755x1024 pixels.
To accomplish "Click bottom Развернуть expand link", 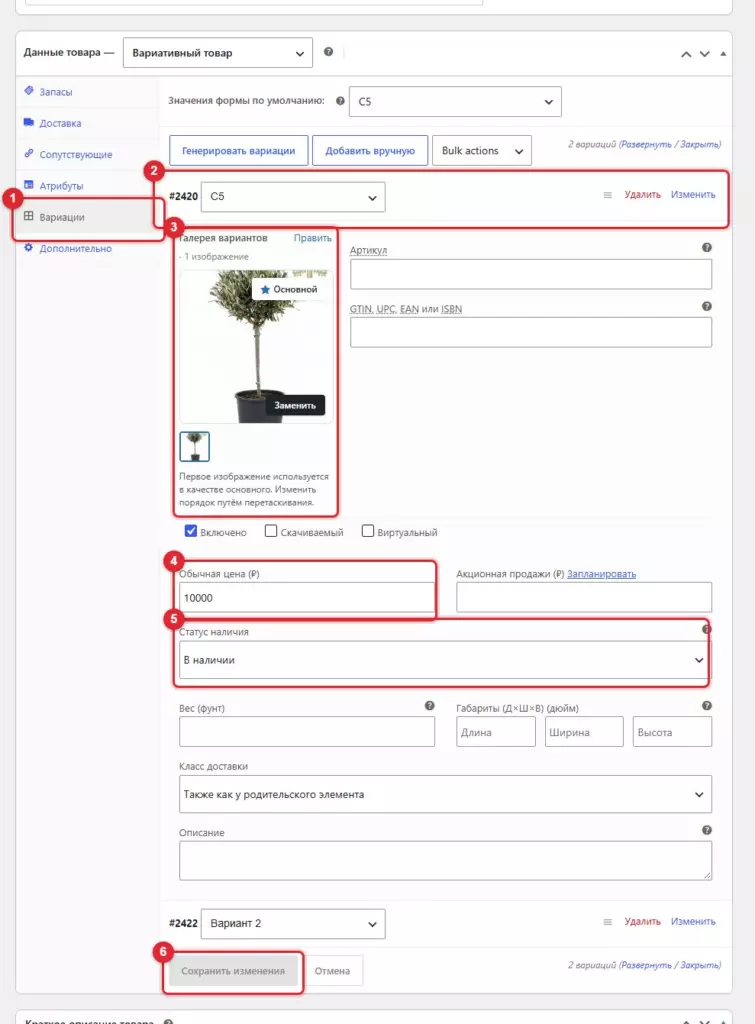I will point(645,965).
